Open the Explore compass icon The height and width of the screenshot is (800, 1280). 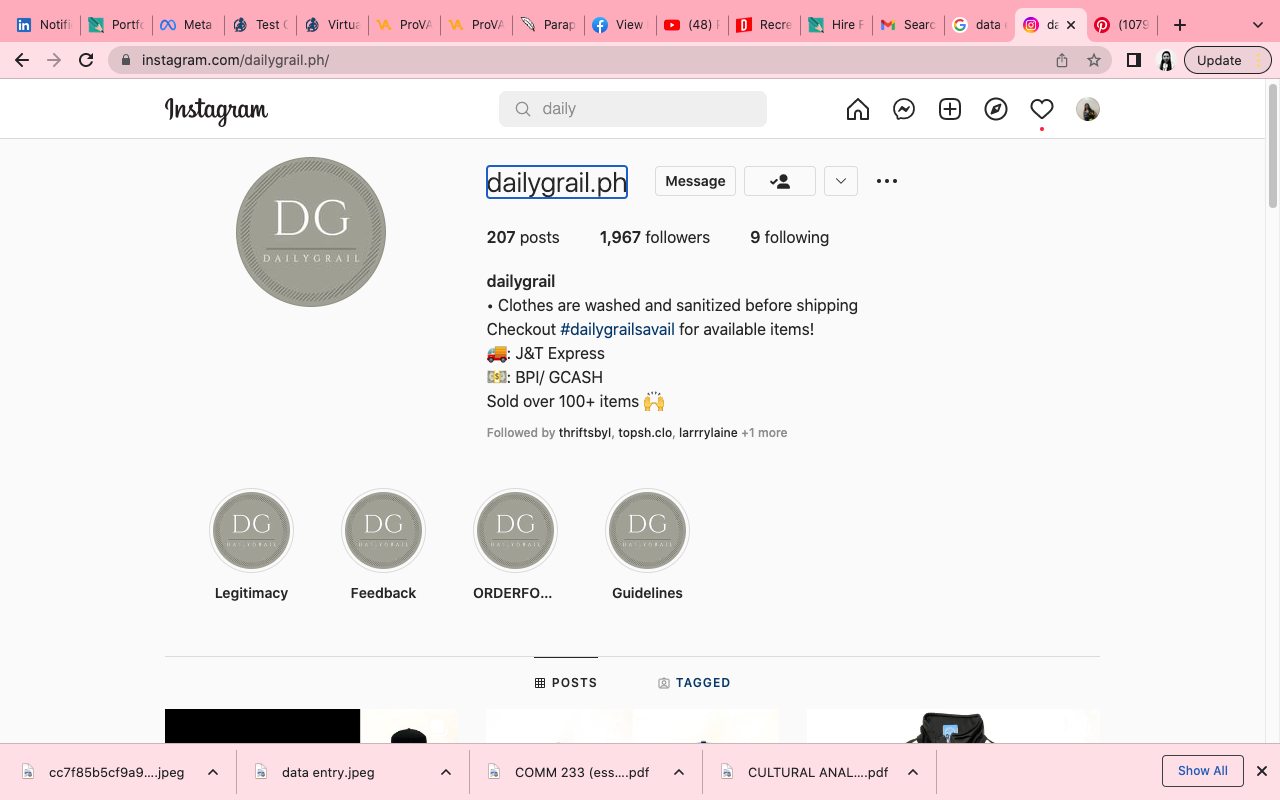(996, 109)
